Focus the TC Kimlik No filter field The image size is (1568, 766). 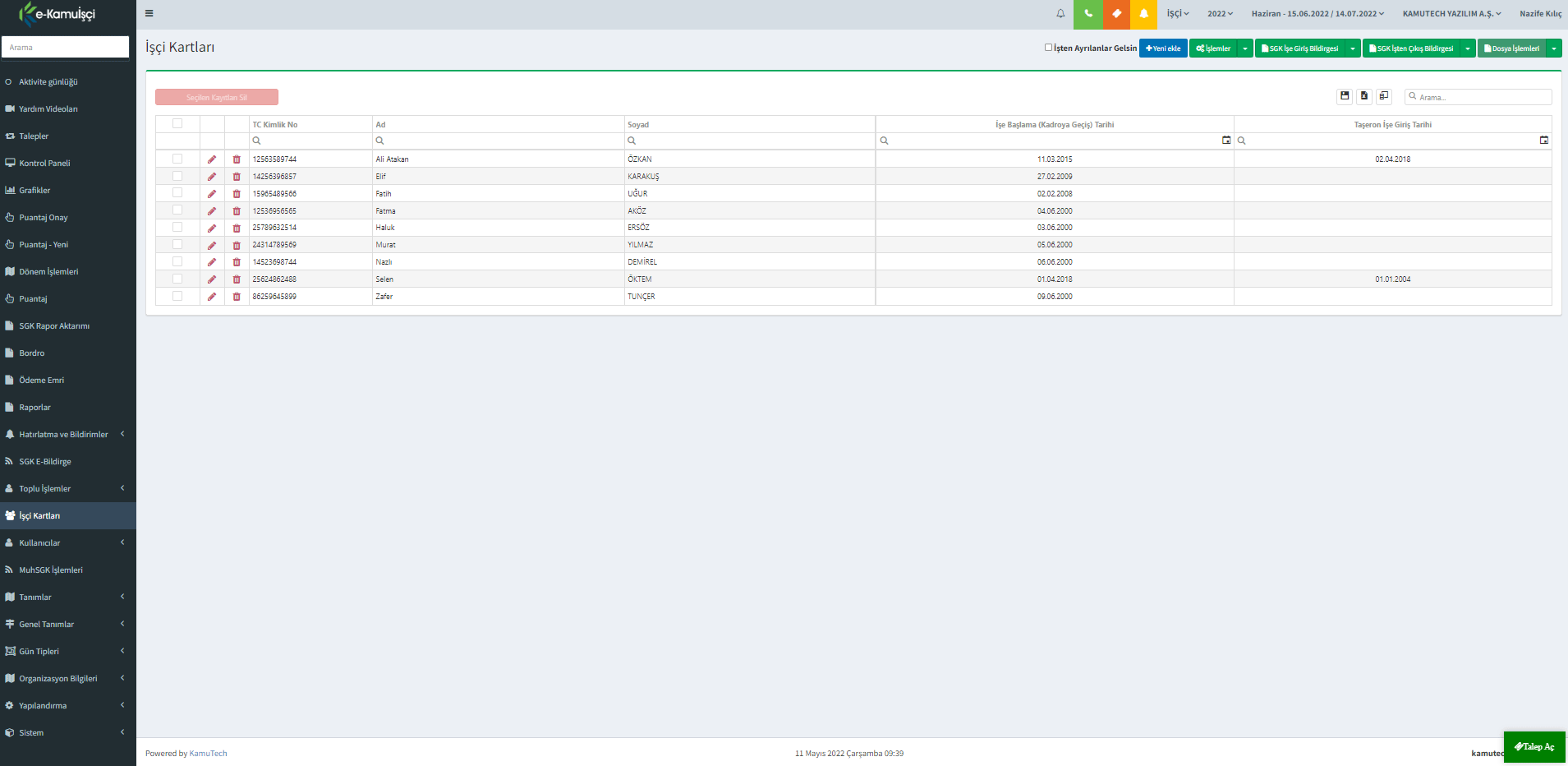(x=310, y=141)
